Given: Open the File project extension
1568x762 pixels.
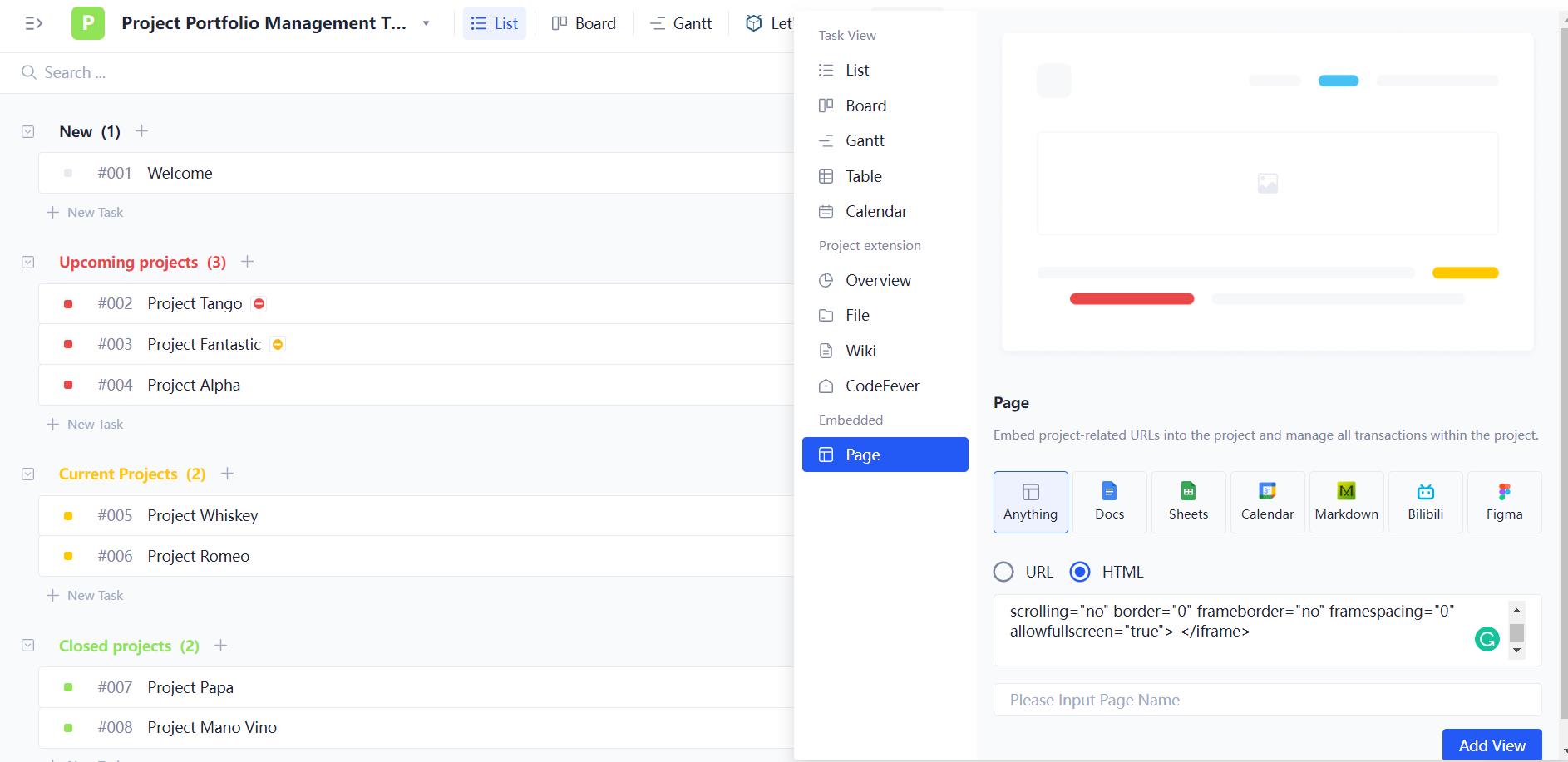Looking at the screenshot, I should click(x=856, y=315).
